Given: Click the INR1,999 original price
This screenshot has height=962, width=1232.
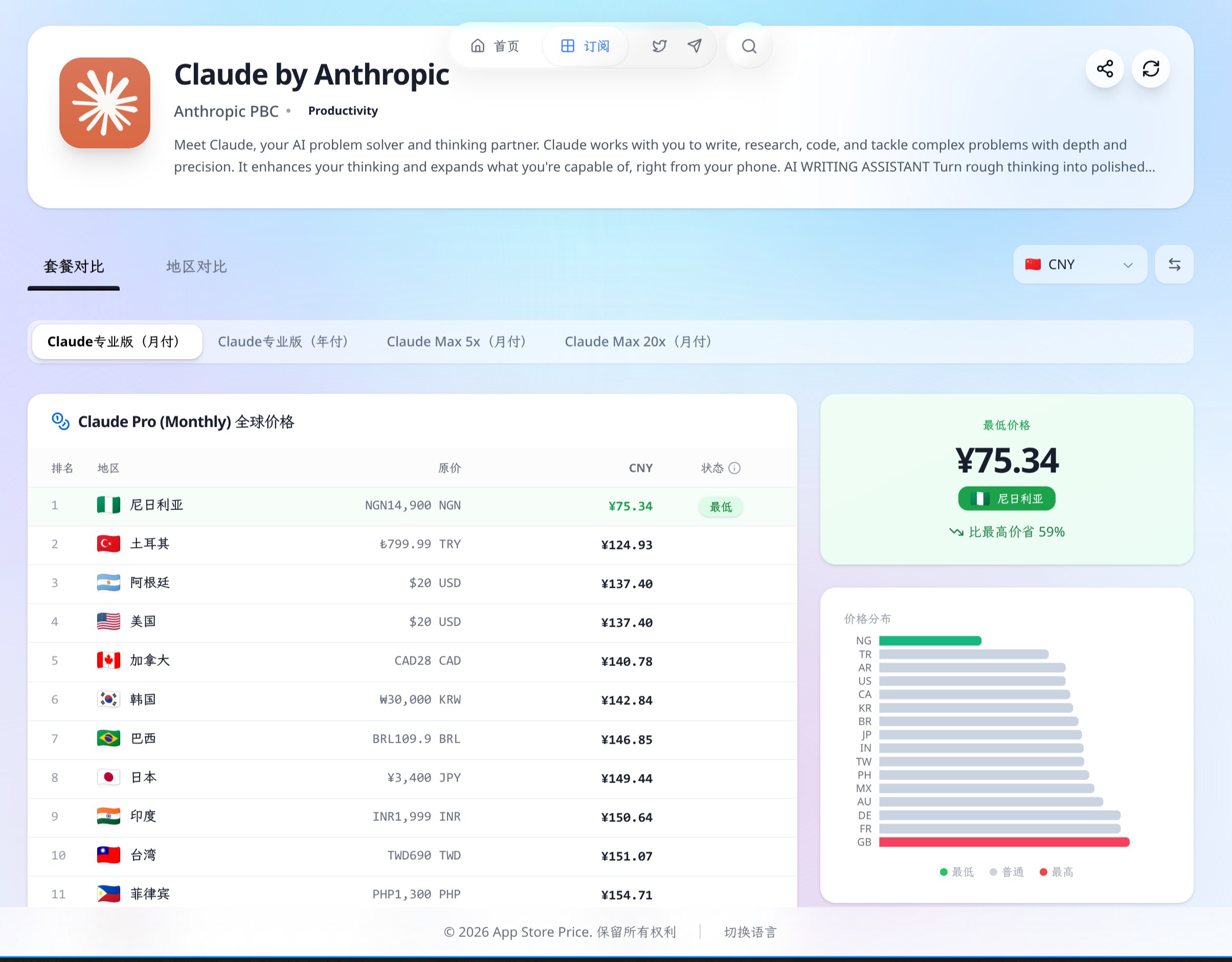Looking at the screenshot, I should click(x=416, y=816).
